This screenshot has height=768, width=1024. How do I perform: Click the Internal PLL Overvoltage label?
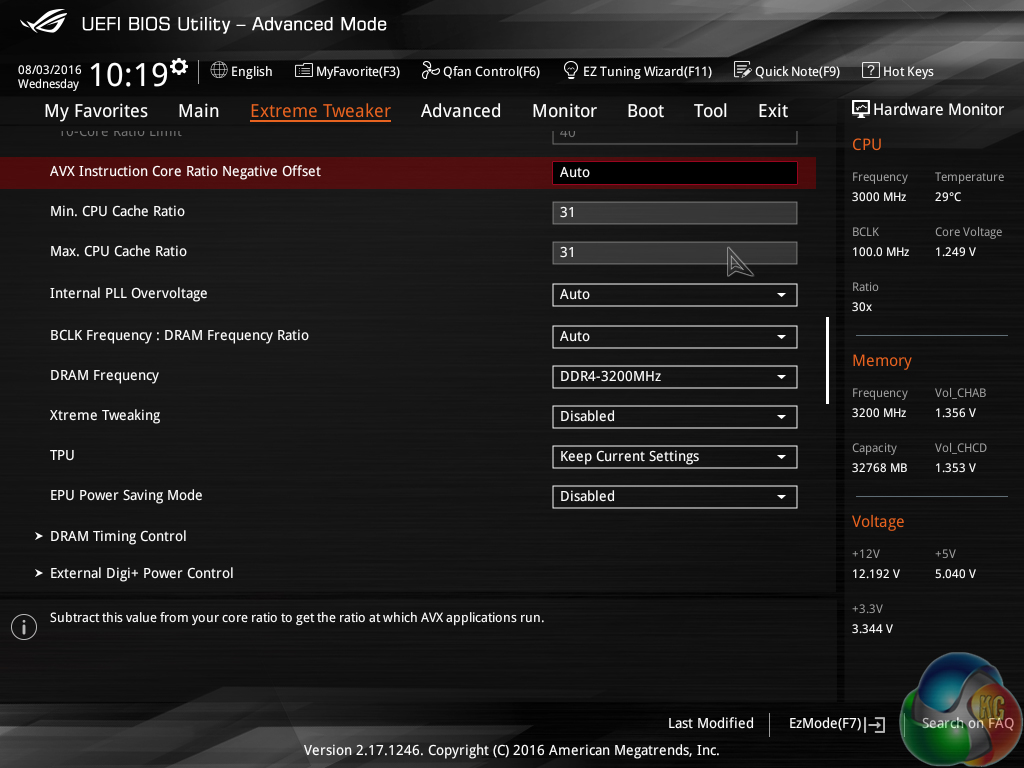[129, 293]
